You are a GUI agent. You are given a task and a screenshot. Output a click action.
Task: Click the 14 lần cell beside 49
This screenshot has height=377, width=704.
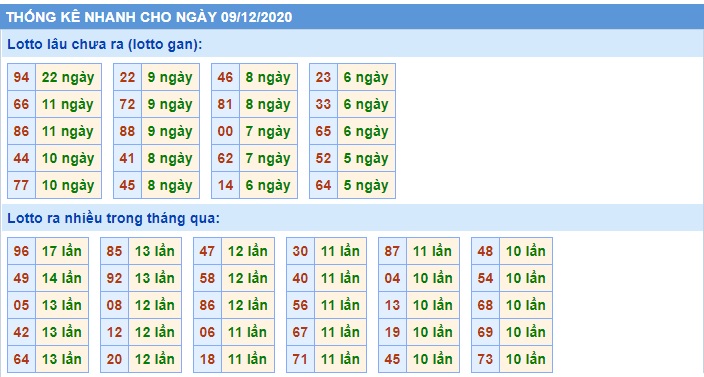tap(62, 278)
